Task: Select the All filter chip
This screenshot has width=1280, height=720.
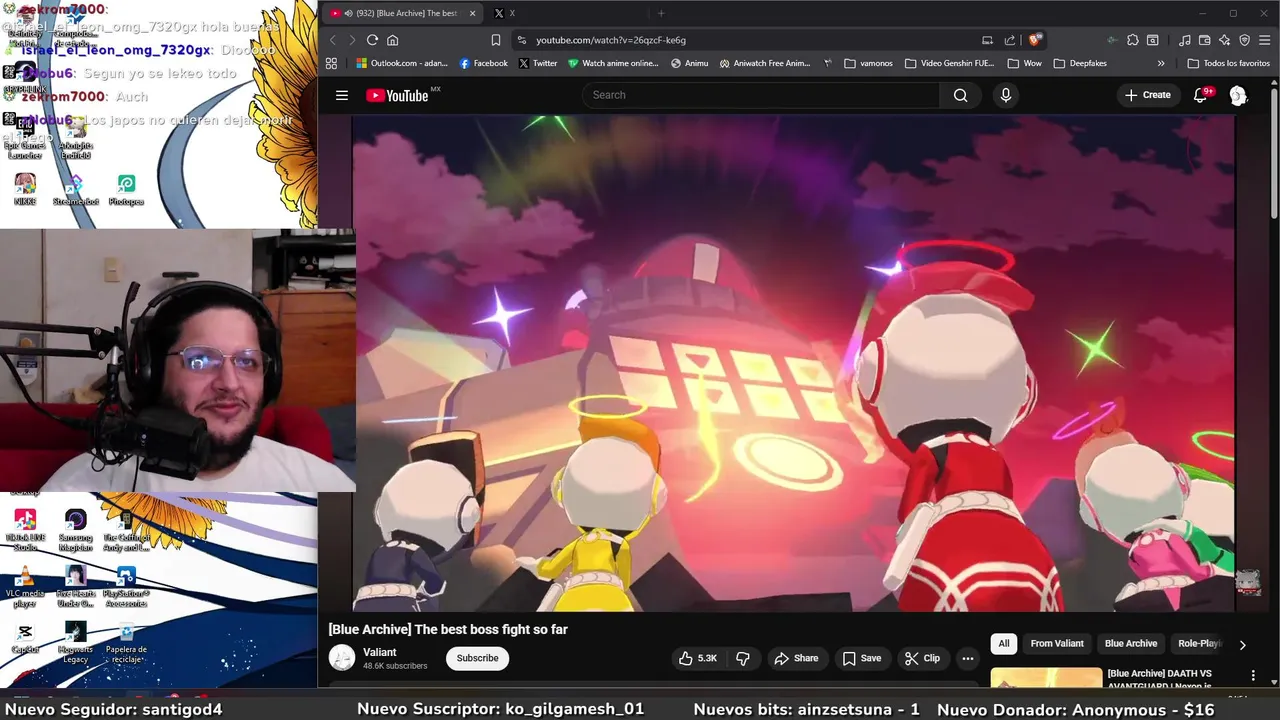Action: [1004, 644]
